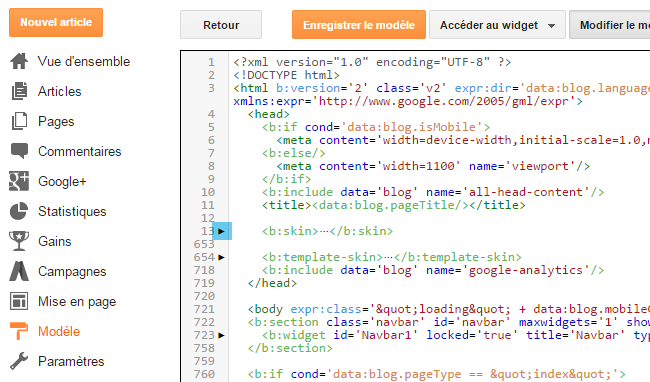The image size is (650, 382).
Task: Click the <title> tag on line 11
Action: coord(286,205)
